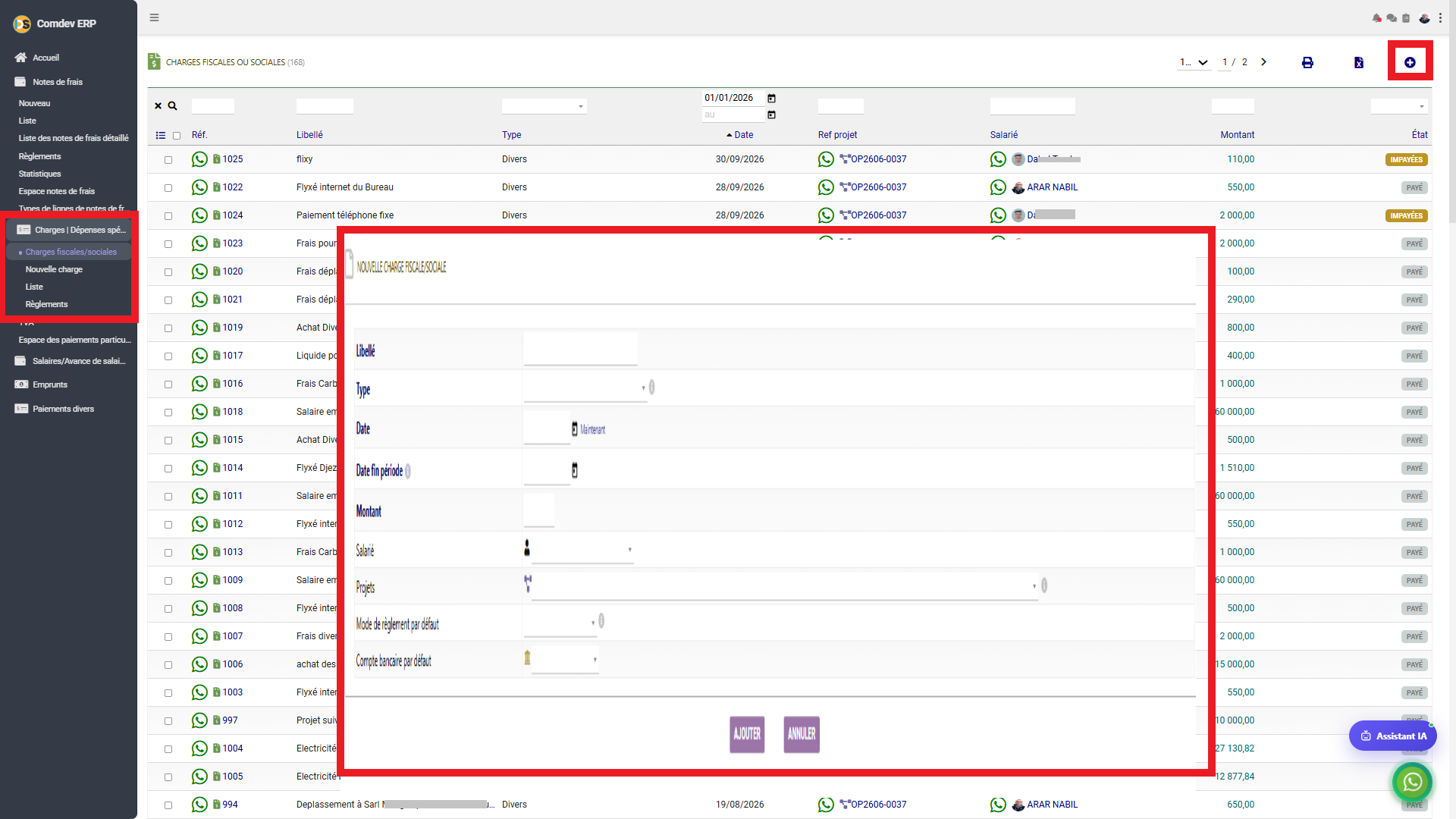This screenshot has height=819, width=1456.
Task: Check the row 1025 checkbox
Action: click(168, 160)
